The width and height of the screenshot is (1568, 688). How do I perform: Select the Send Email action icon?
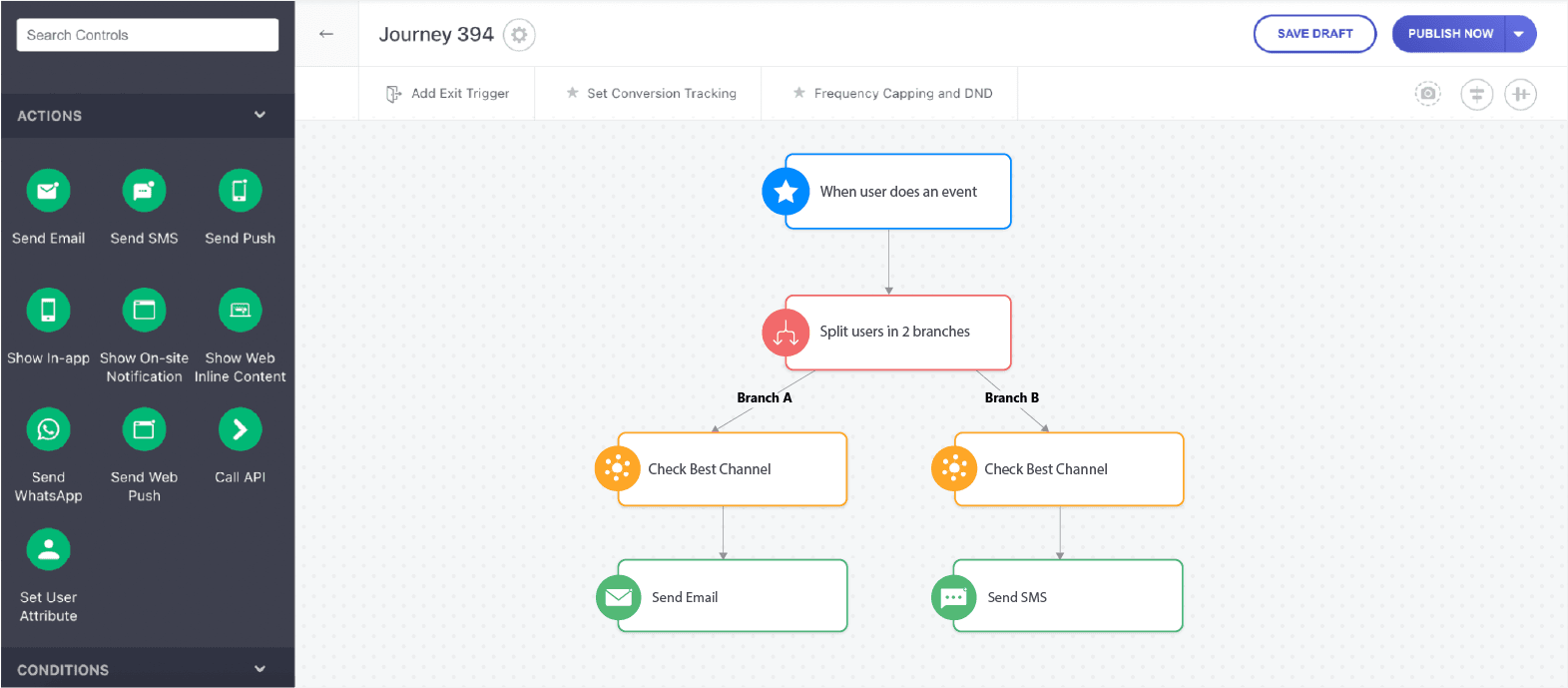[x=48, y=191]
